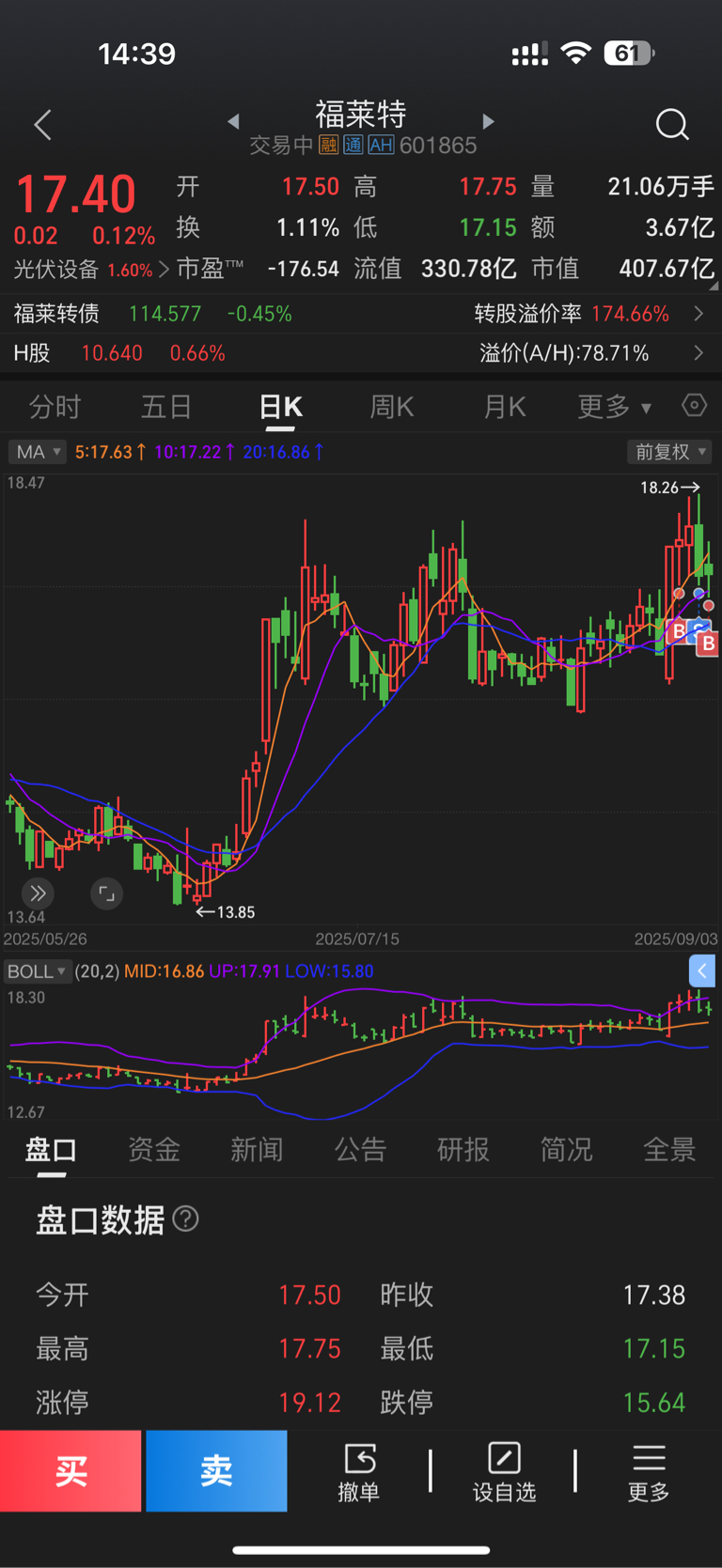This screenshot has width=722, height=1568.
Task: Open the 研报 tab
Action: (463, 1149)
